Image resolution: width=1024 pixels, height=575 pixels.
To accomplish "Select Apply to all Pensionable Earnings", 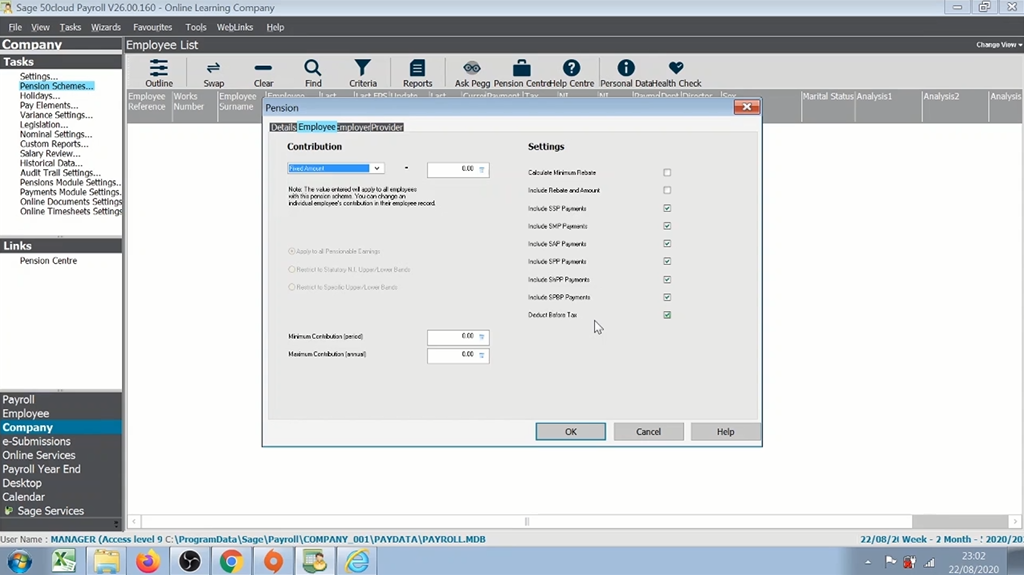I will pos(292,251).
